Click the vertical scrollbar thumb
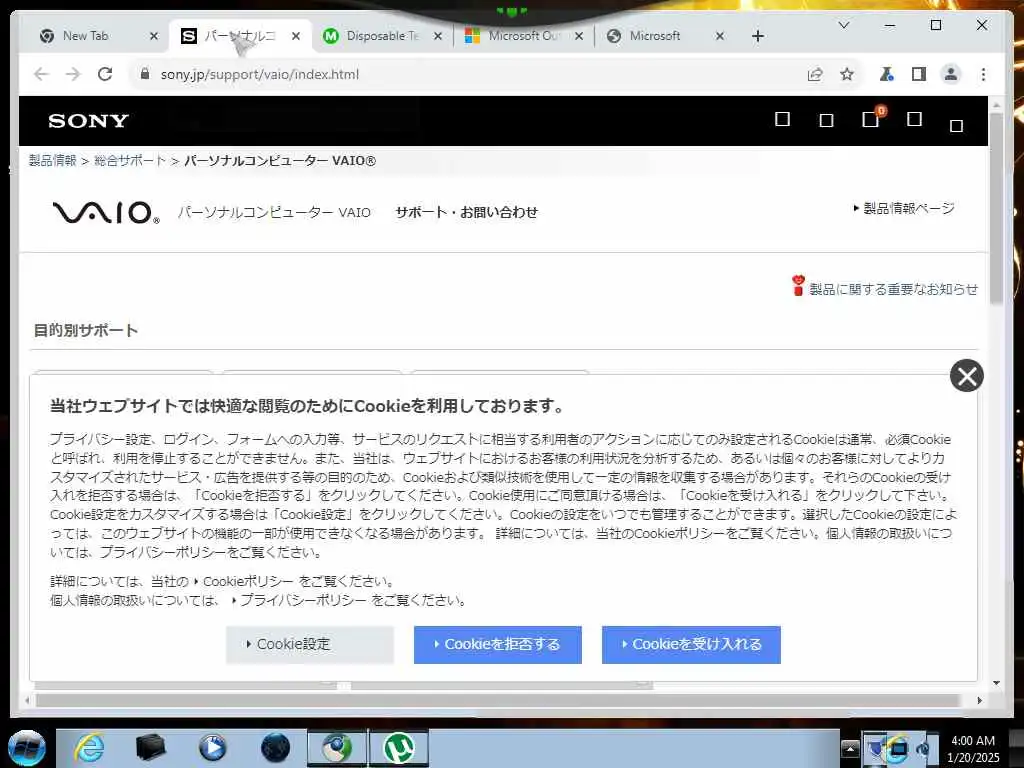1024x768 pixels. click(x=996, y=208)
